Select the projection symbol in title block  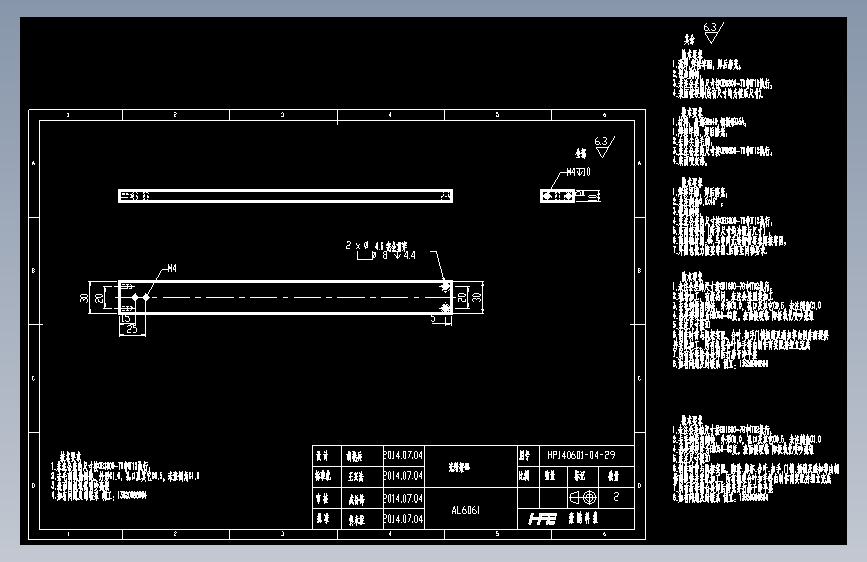pyautogui.click(x=583, y=498)
